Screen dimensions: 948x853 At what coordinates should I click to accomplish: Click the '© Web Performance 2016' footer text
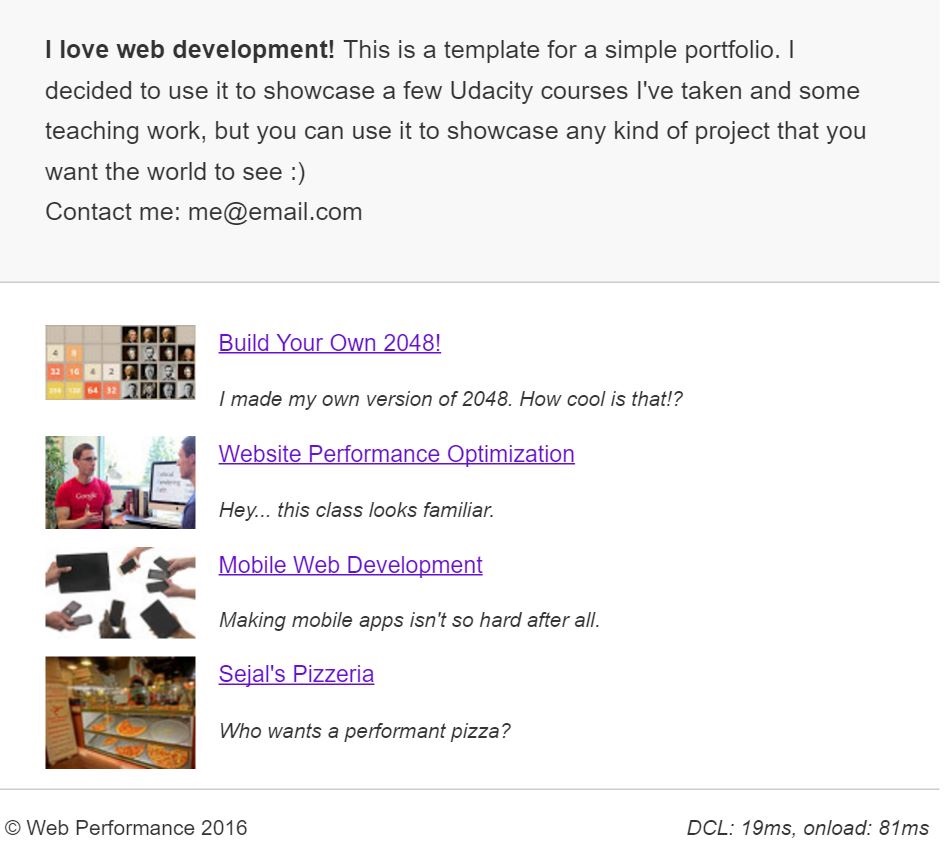click(x=126, y=828)
